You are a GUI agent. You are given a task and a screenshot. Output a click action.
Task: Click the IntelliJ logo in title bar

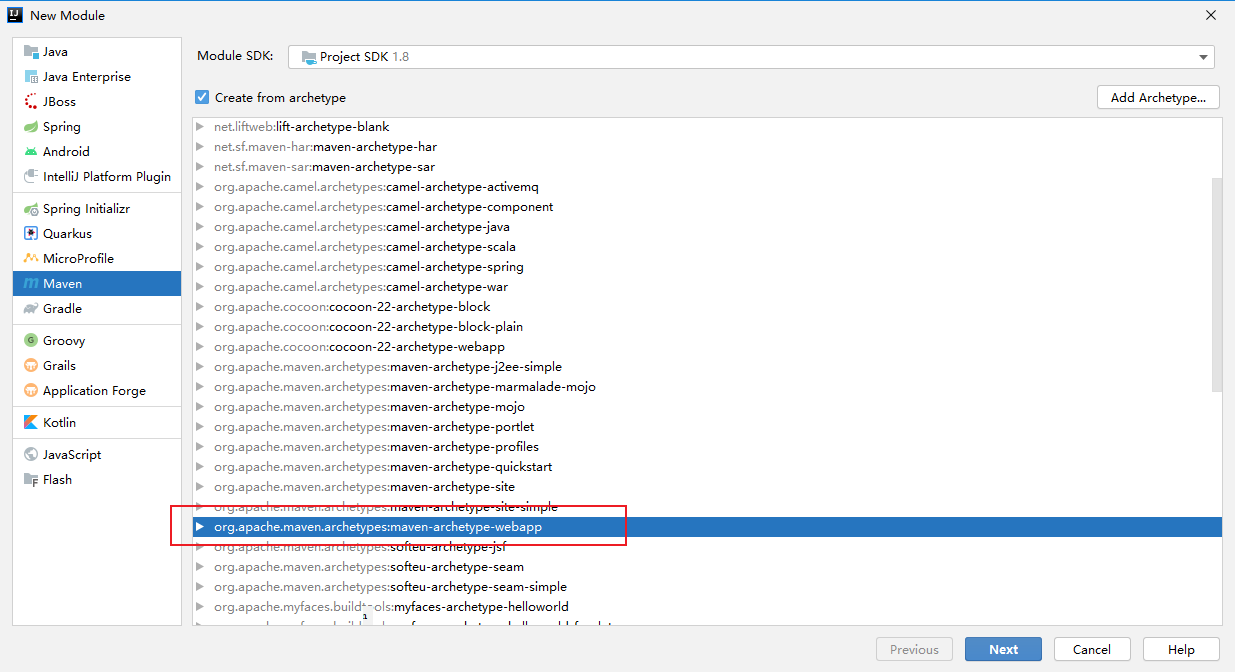(14, 15)
